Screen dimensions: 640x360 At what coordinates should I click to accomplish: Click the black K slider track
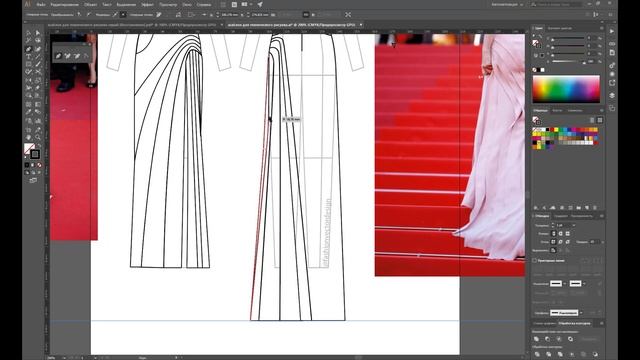[568, 62]
